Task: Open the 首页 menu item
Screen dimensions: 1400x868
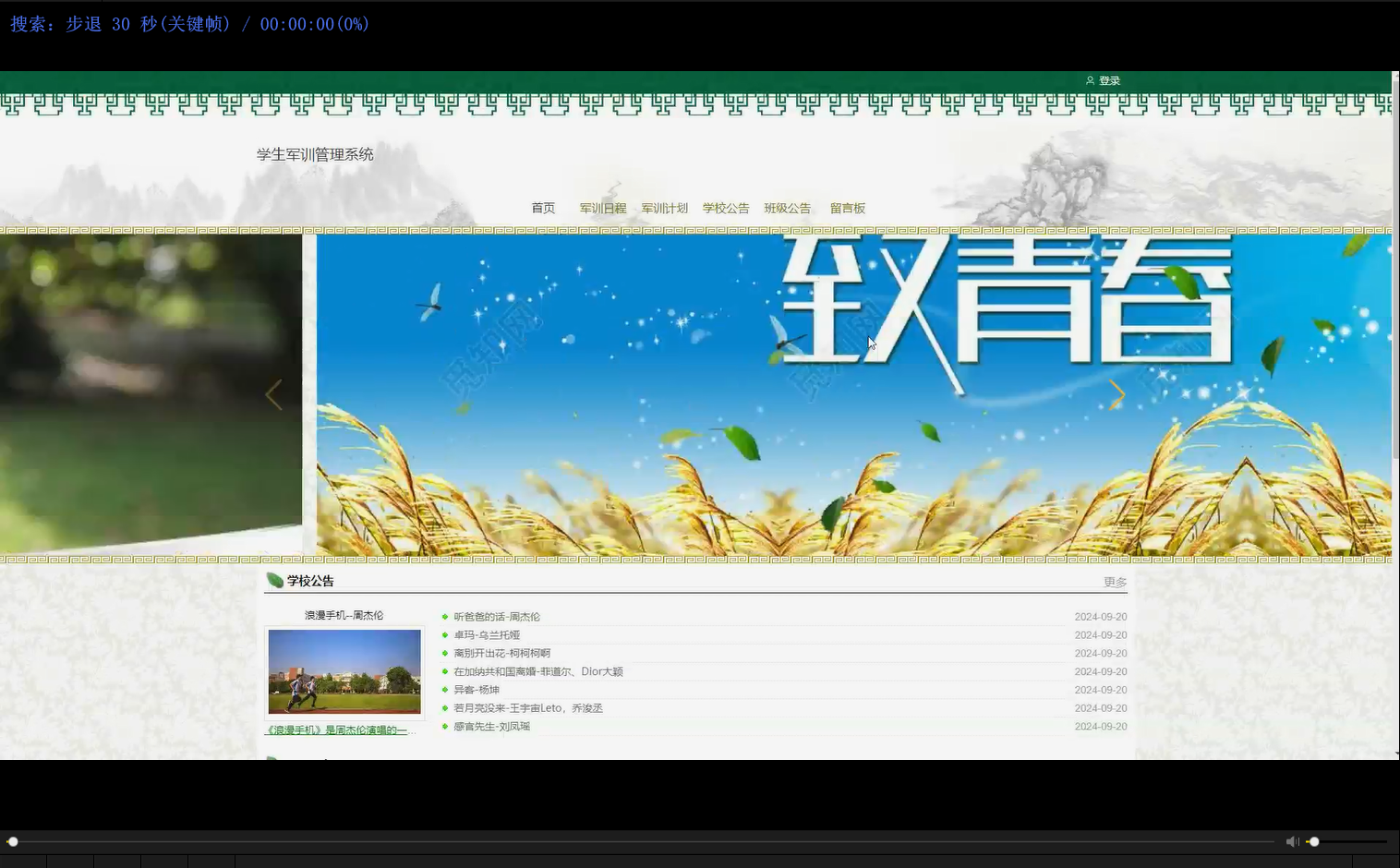Action: click(544, 208)
